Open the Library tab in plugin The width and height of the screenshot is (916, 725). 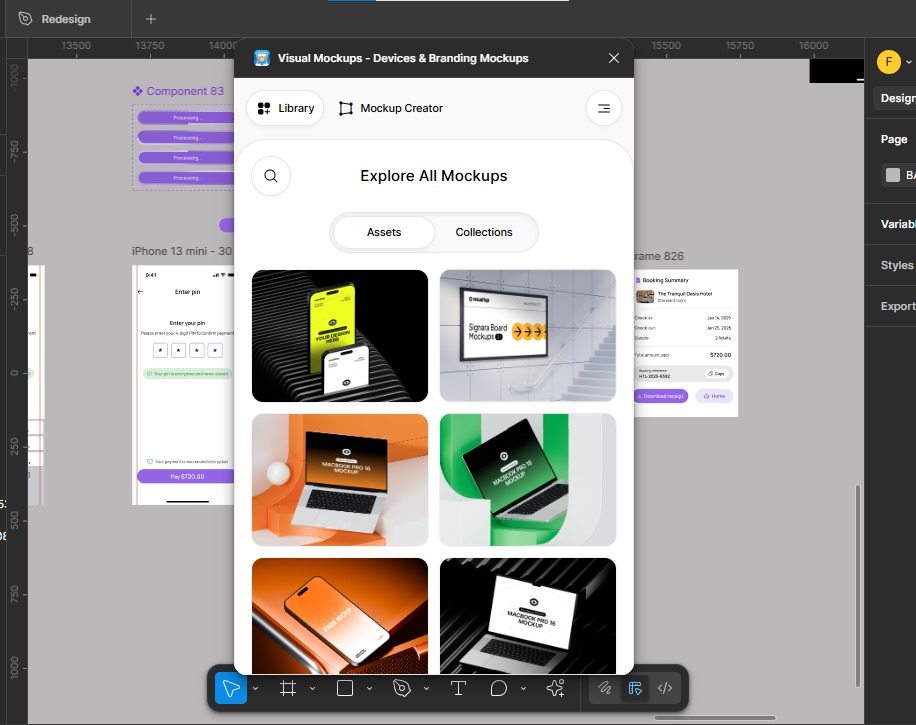286,108
